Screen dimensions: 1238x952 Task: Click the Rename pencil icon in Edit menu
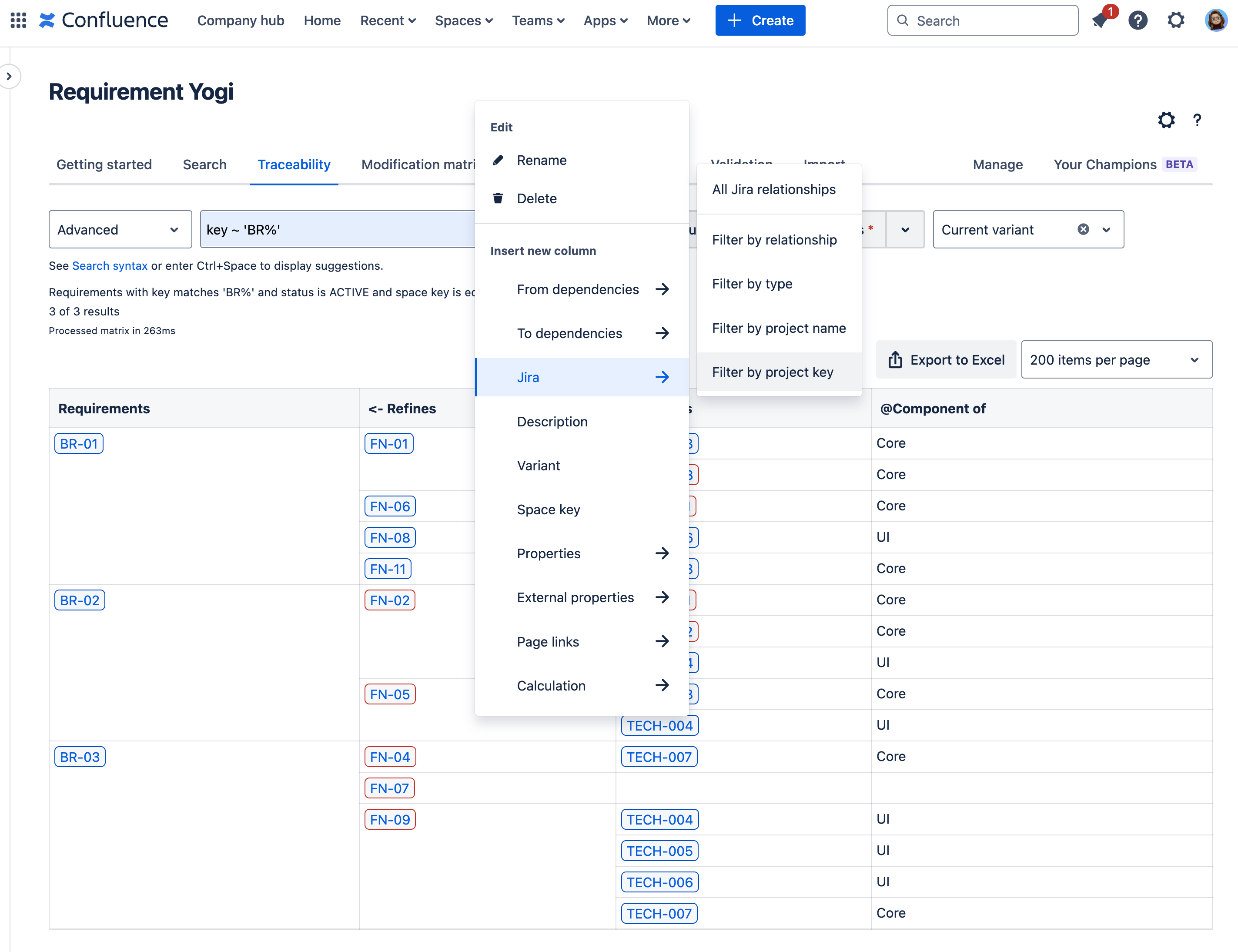coord(498,160)
